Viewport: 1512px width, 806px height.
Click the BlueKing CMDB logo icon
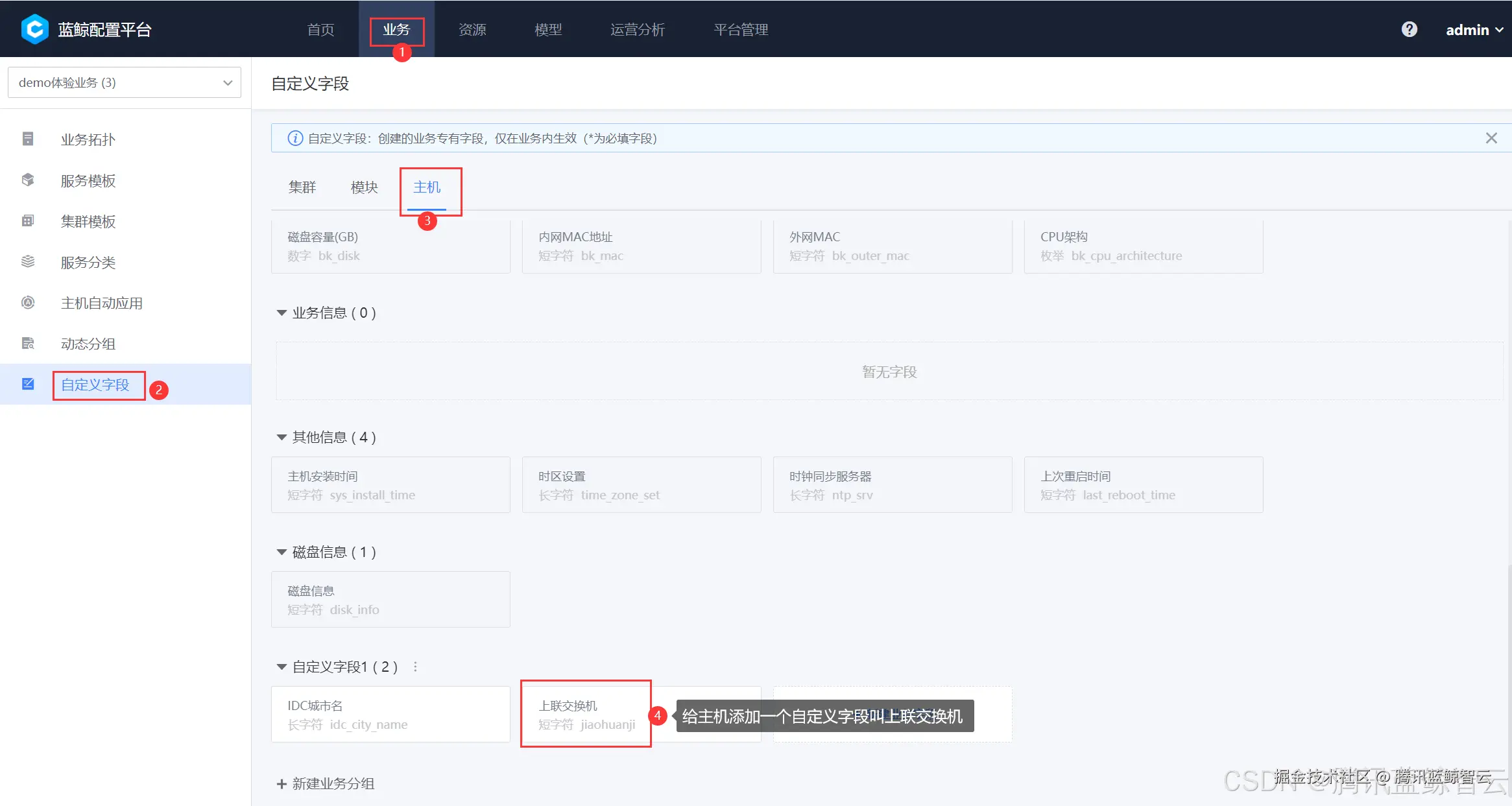[34, 29]
